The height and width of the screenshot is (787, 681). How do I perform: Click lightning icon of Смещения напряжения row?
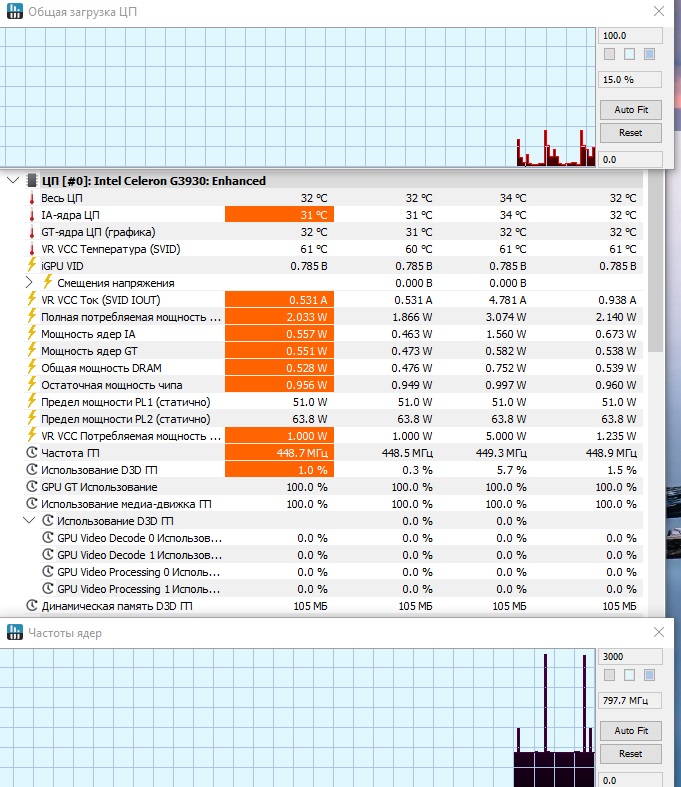pyautogui.click(x=48, y=282)
